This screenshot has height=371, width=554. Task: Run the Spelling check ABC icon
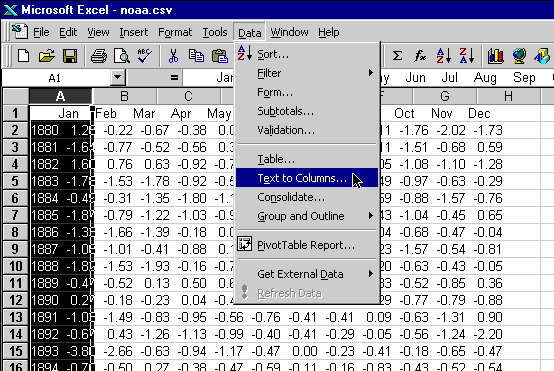click(145, 56)
